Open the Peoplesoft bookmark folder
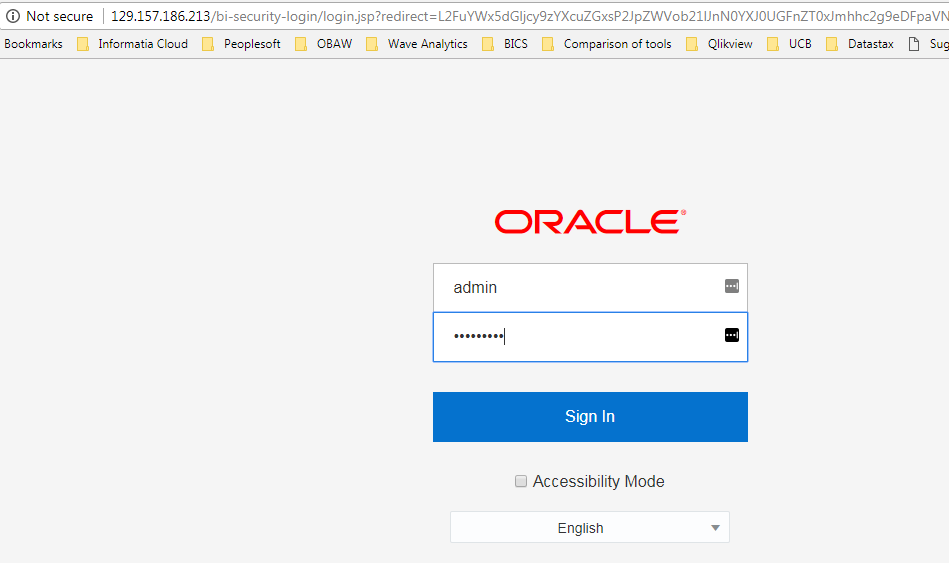Image resolution: width=949 pixels, height=563 pixels. coord(242,44)
